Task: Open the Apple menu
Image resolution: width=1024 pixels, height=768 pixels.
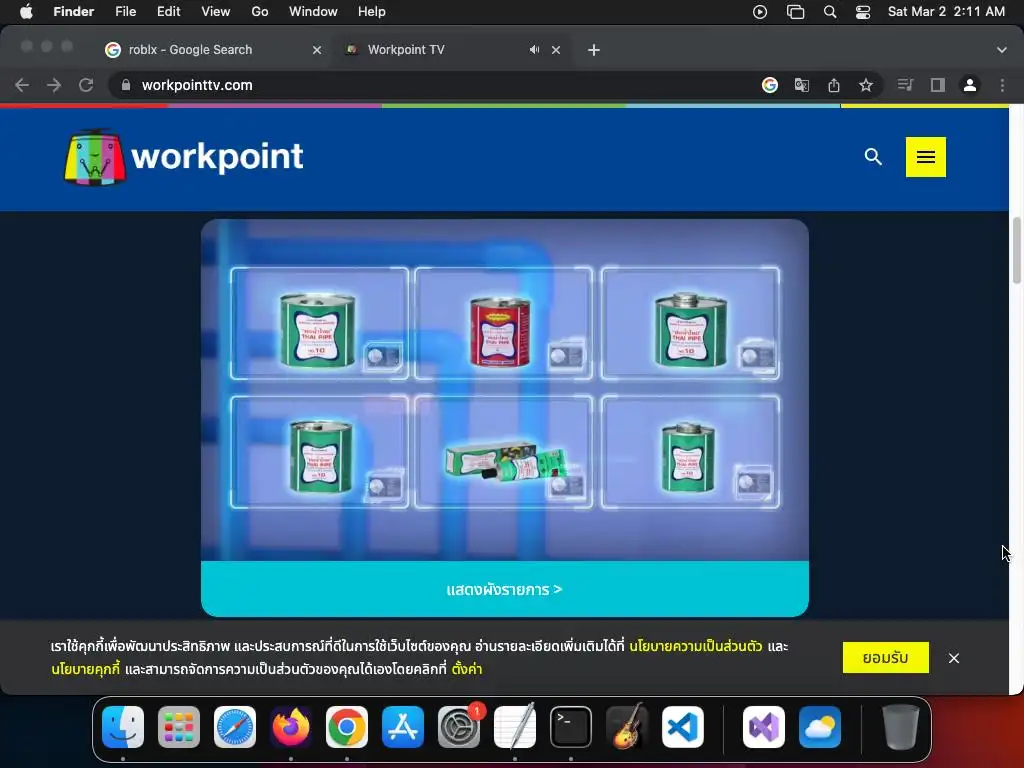Action: (26, 12)
